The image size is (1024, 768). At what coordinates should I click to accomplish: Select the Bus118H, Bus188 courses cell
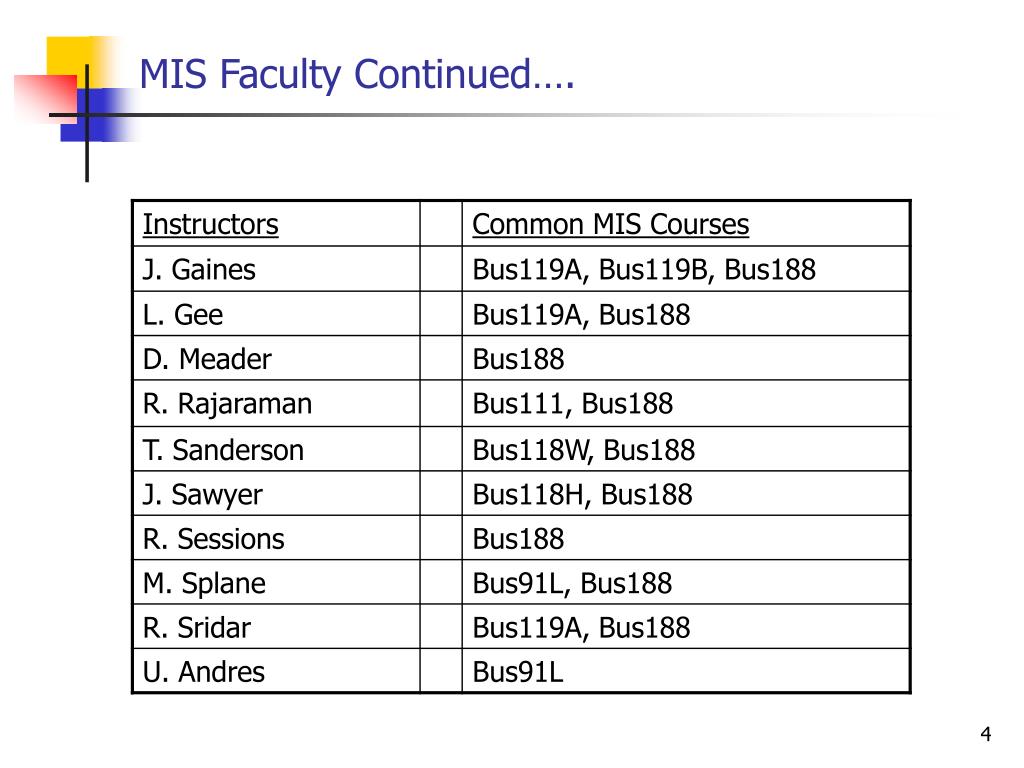pyautogui.click(x=686, y=494)
